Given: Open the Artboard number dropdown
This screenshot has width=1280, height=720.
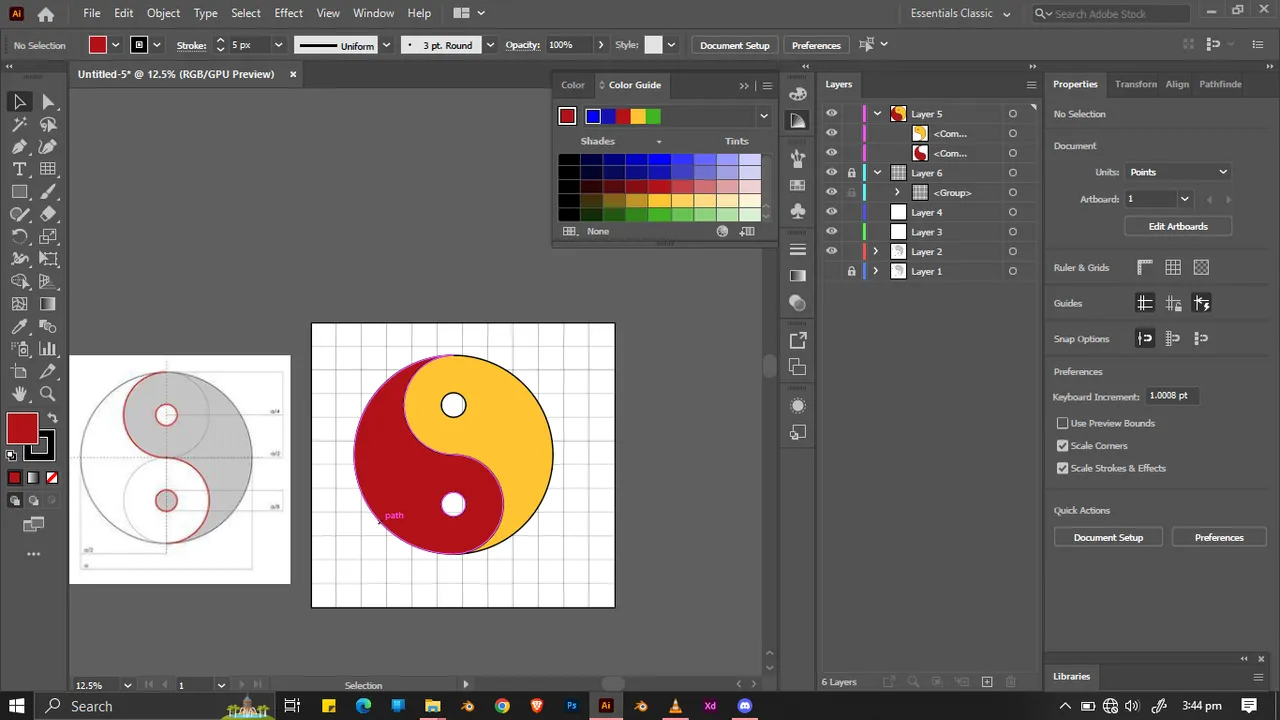Looking at the screenshot, I should click(1184, 199).
